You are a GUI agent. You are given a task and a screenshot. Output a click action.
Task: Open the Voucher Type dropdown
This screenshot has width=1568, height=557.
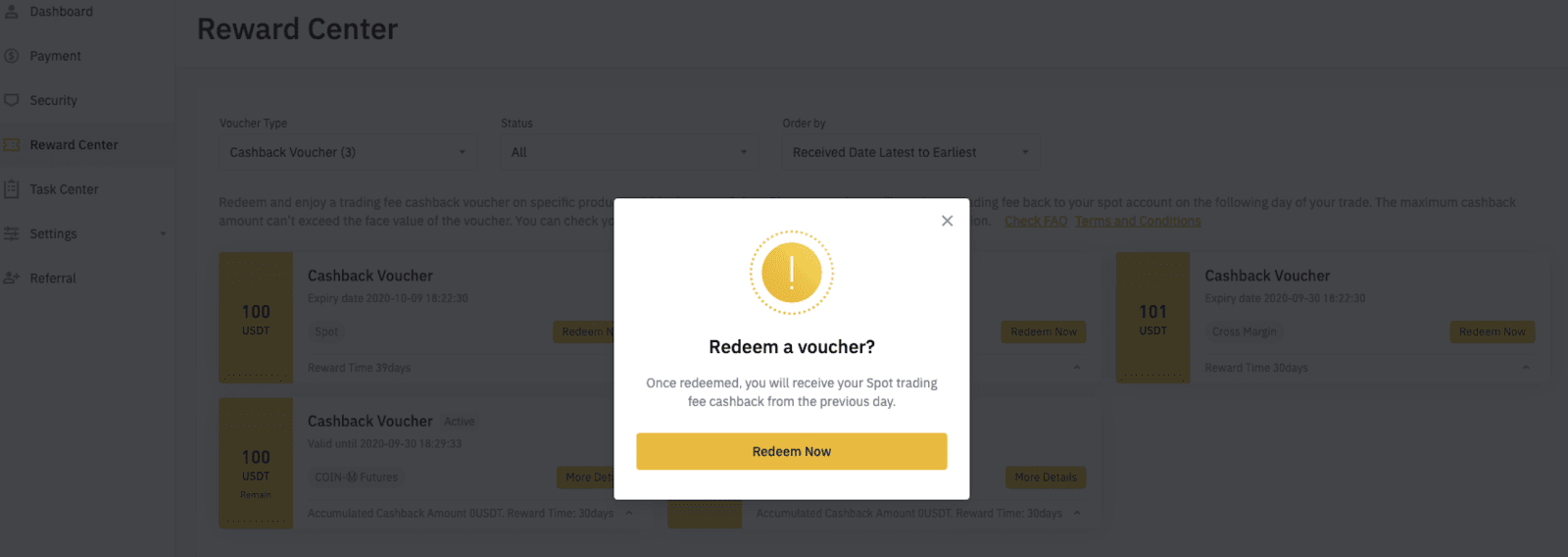tap(347, 152)
